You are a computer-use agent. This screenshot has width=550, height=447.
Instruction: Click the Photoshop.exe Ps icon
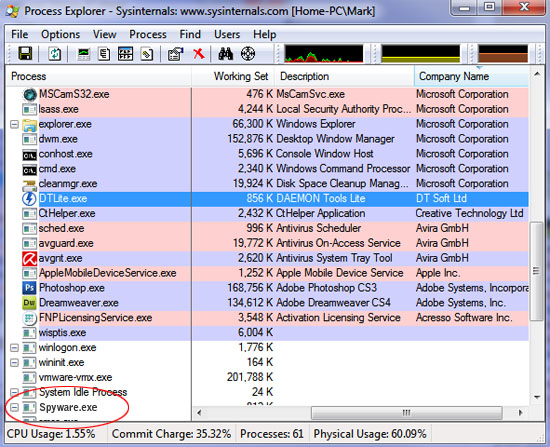pyautogui.click(x=29, y=288)
